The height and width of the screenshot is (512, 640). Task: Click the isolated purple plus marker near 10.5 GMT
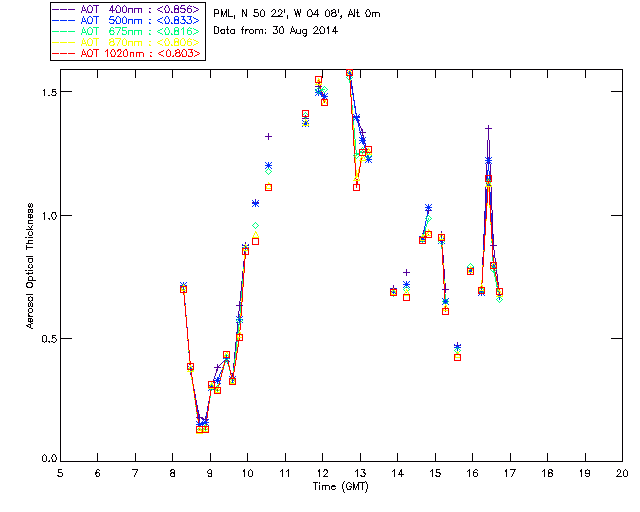coord(268,136)
